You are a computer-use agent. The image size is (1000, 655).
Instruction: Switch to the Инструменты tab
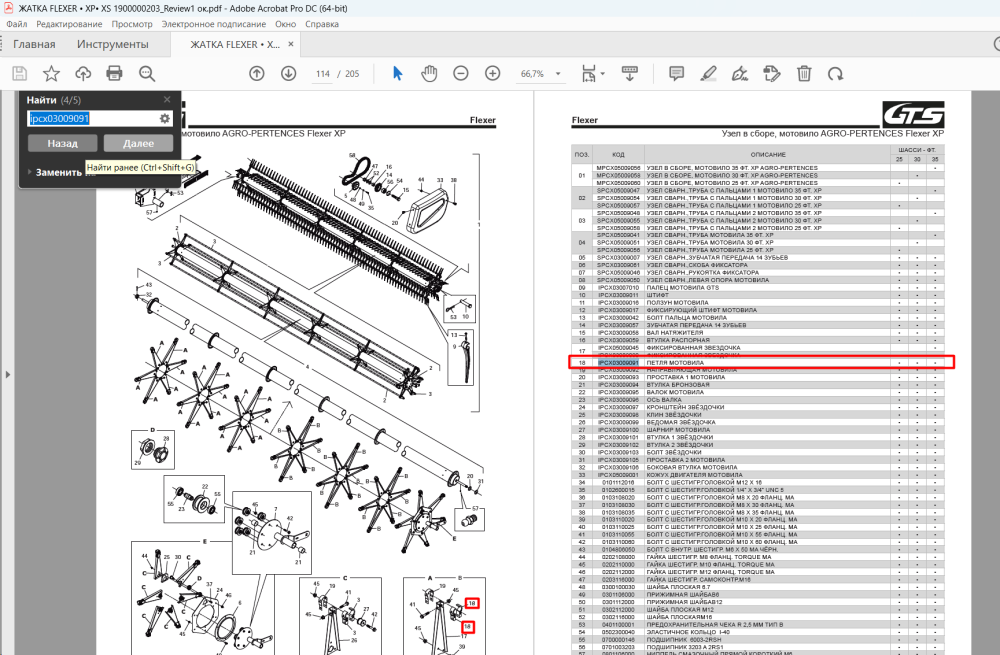[x=112, y=44]
